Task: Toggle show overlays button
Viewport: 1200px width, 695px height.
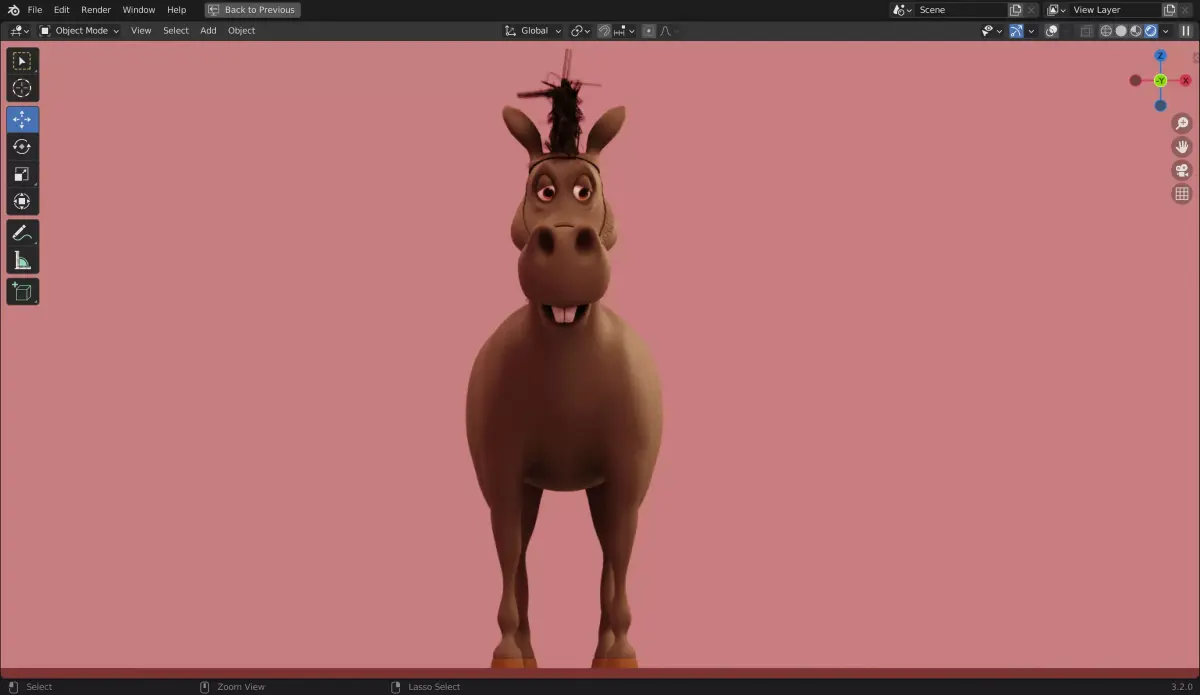Action: coord(1051,31)
